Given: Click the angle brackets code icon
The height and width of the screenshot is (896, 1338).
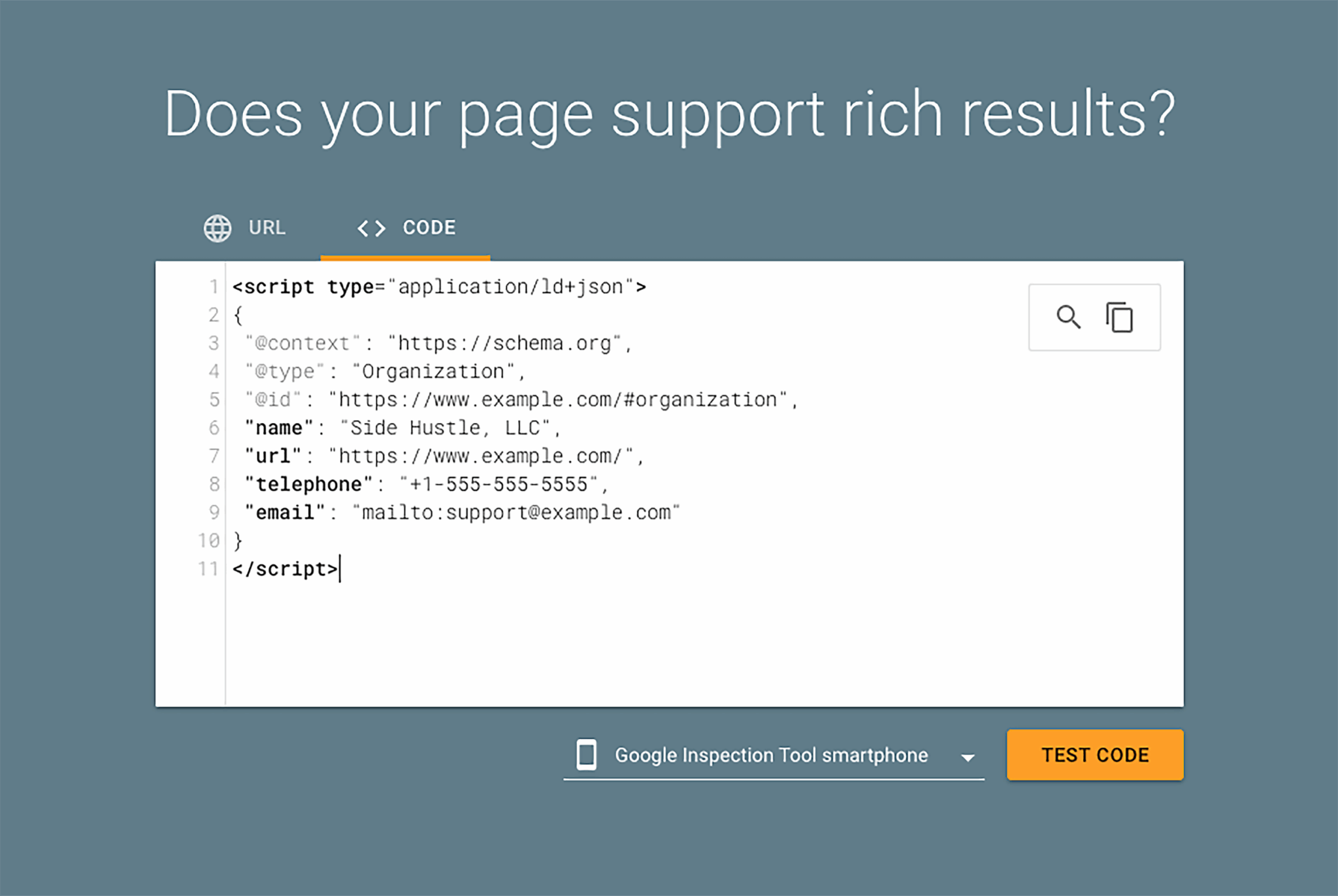Looking at the screenshot, I should click(371, 228).
